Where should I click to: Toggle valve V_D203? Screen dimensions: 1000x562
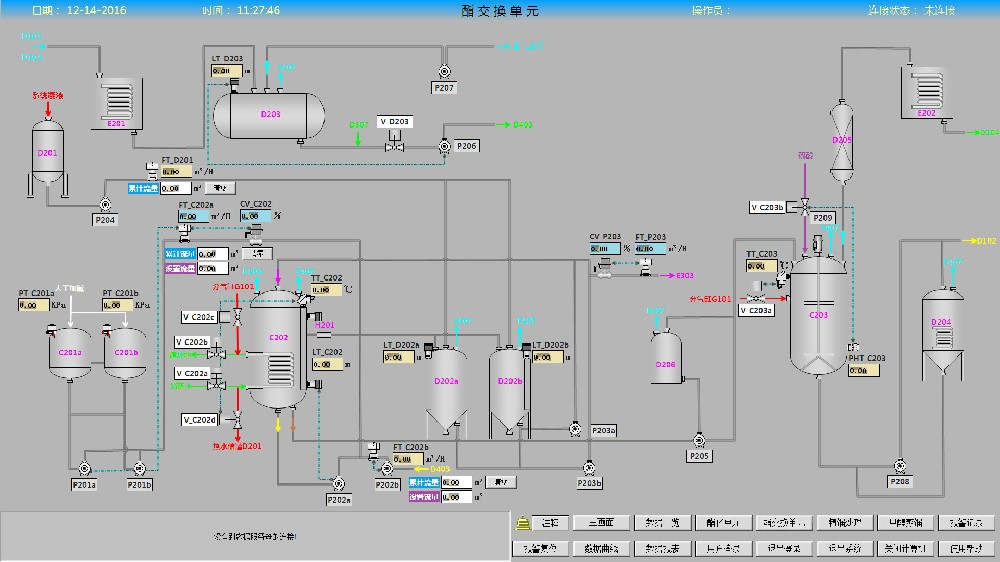click(x=395, y=146)
